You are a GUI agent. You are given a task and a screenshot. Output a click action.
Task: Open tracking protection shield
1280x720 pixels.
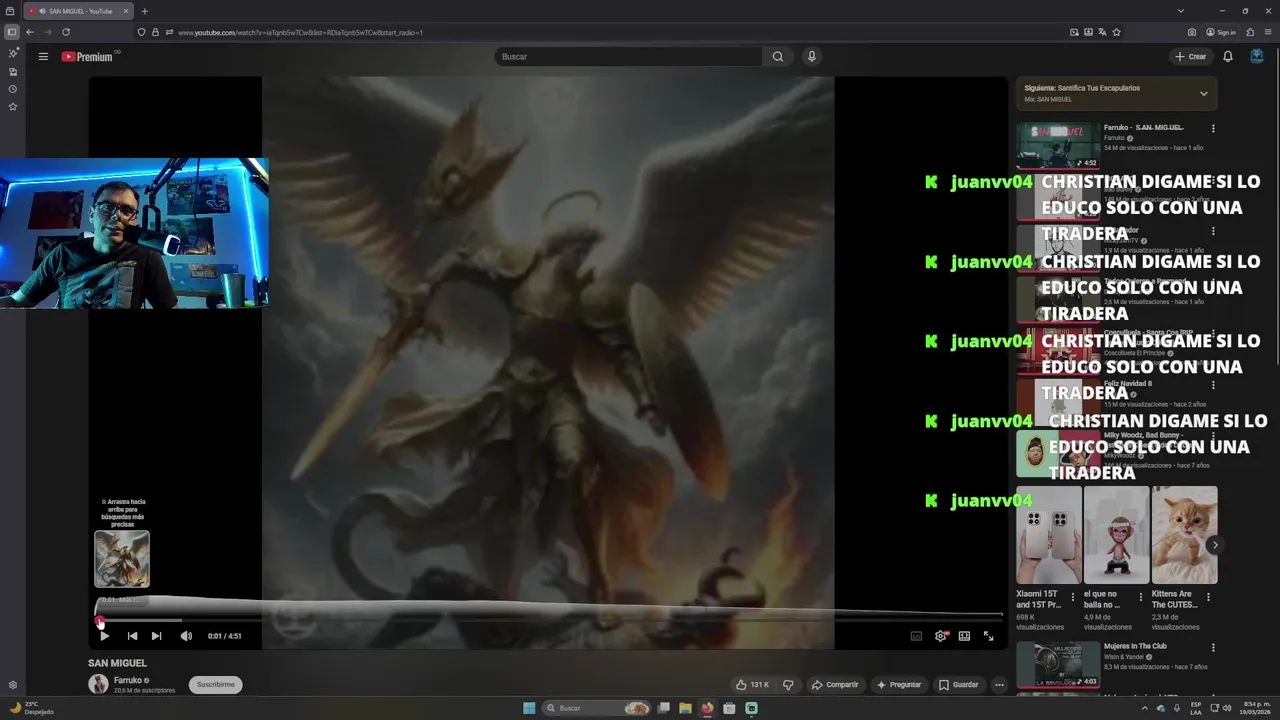click(142, 32)
